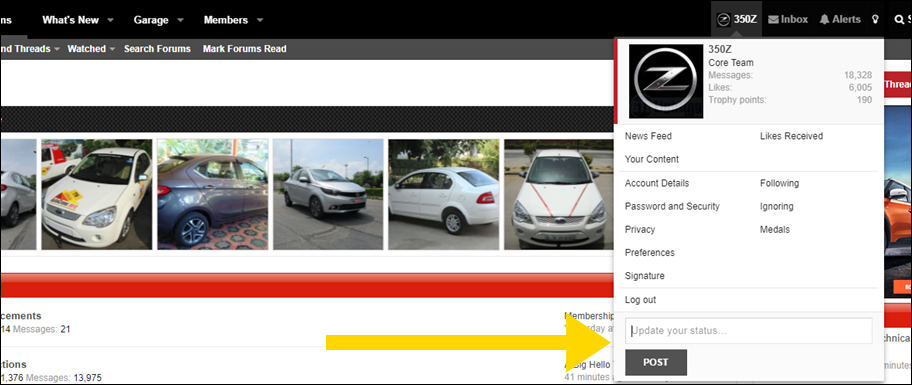Open white Ford with ribbon thumbnail
Image resolution: width=912 pixels, height=385 pixels.
560,194
